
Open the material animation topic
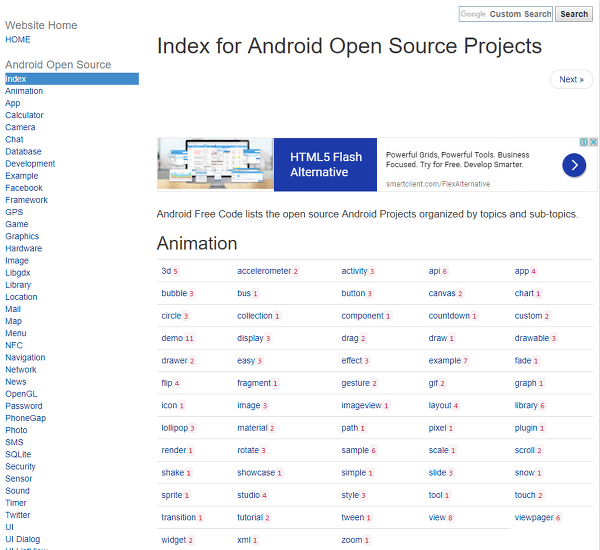click(x=253, y=428)
